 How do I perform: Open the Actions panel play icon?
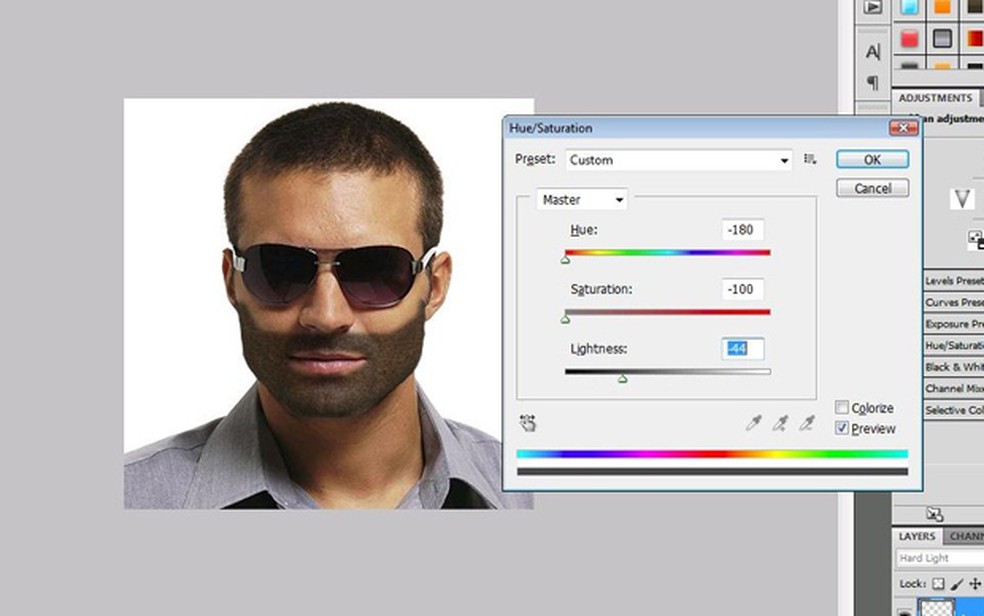point(872,8)
